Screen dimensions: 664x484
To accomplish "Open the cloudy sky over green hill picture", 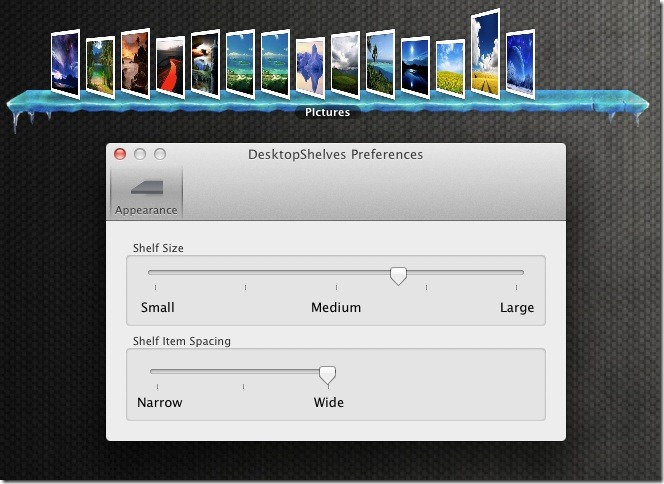I will click(x=346, y=66).
